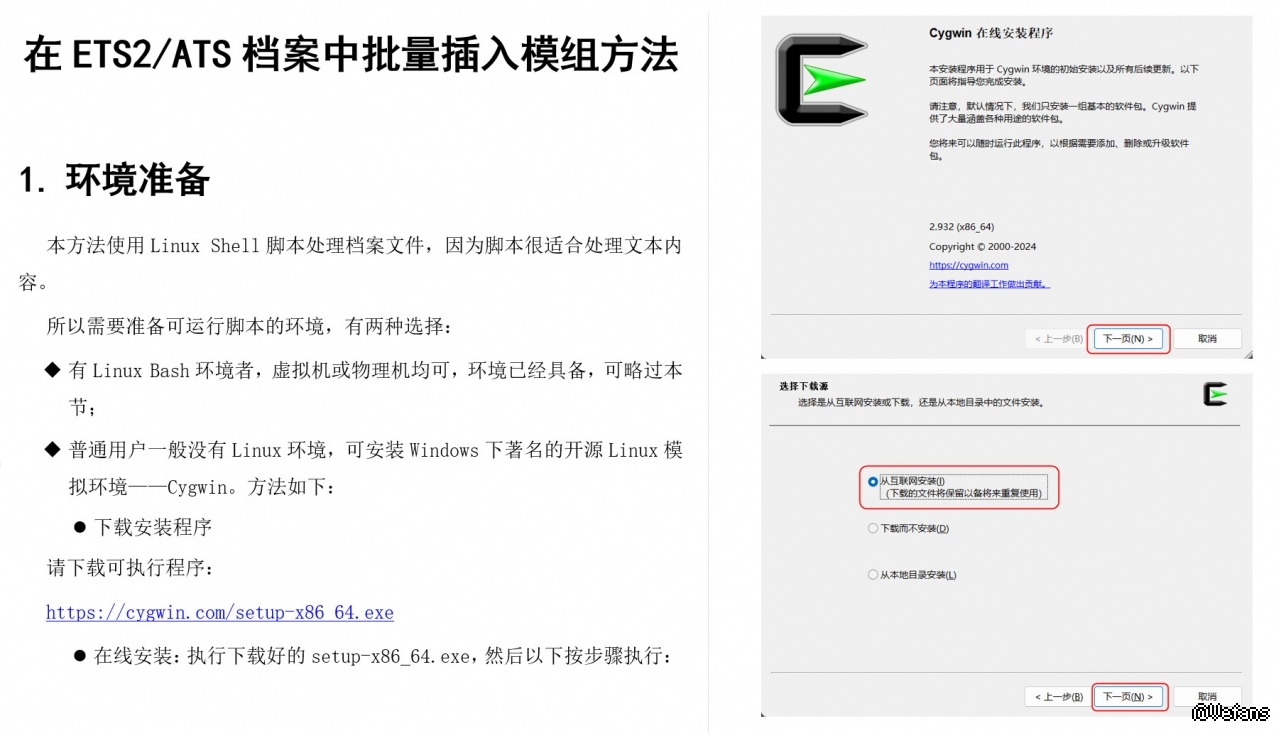The width and height of the screenshot is (1281, 733).
Task: Select the 从本地目录安装 radio option
Action: tap(873, 575)
